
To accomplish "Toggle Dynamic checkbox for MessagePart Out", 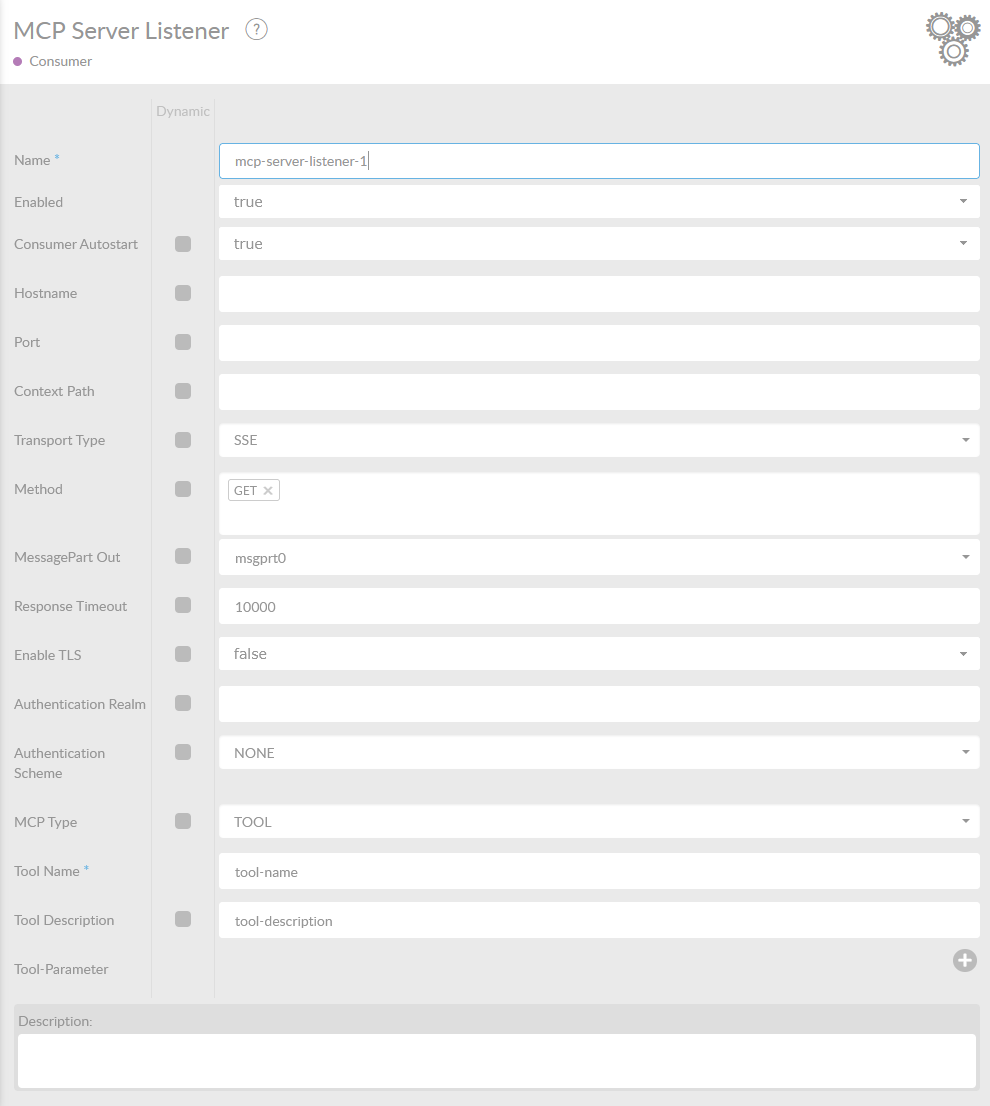I will [183, 557].
